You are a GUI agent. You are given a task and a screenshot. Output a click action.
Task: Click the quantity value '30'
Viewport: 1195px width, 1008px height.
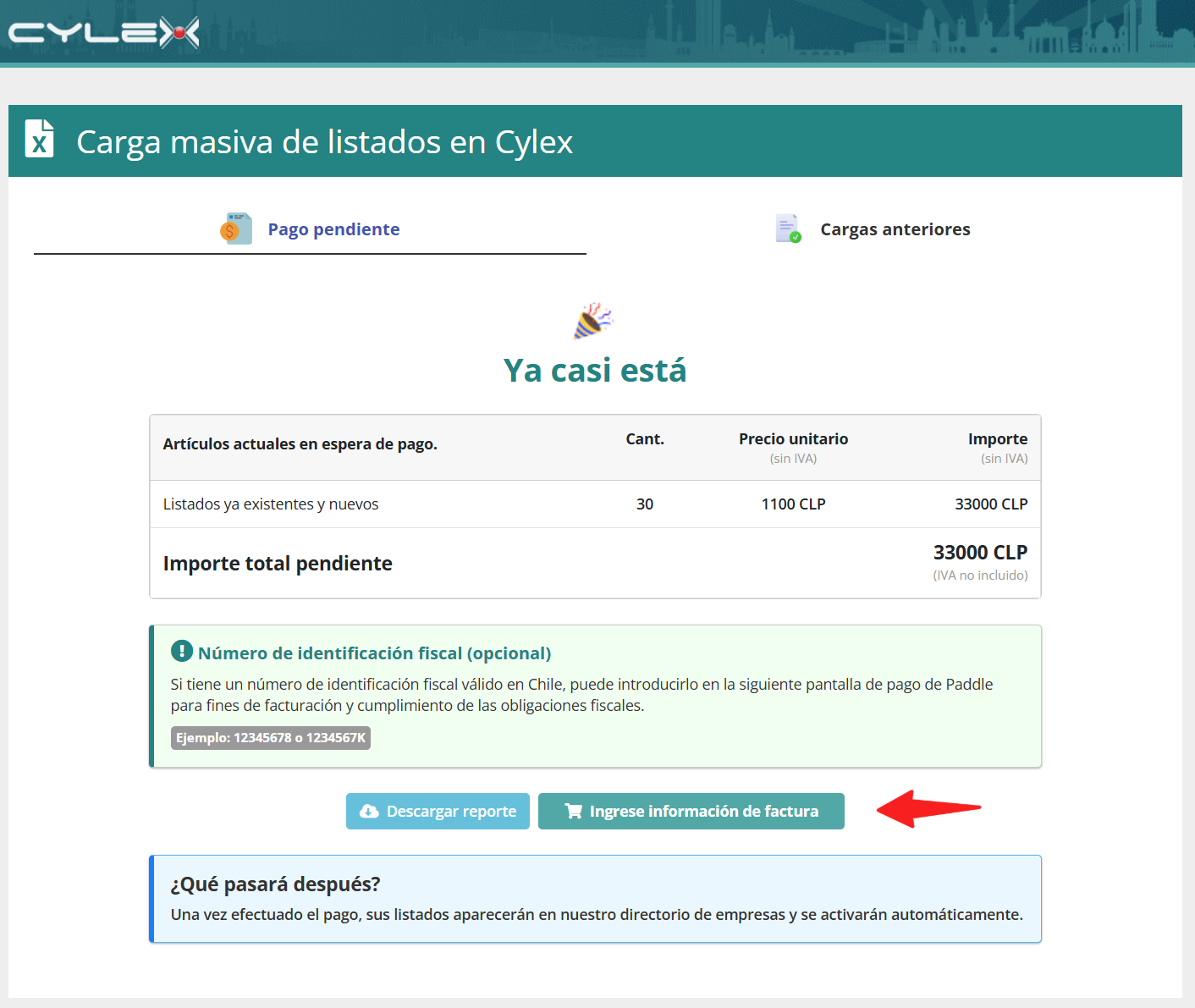point(645,504)
